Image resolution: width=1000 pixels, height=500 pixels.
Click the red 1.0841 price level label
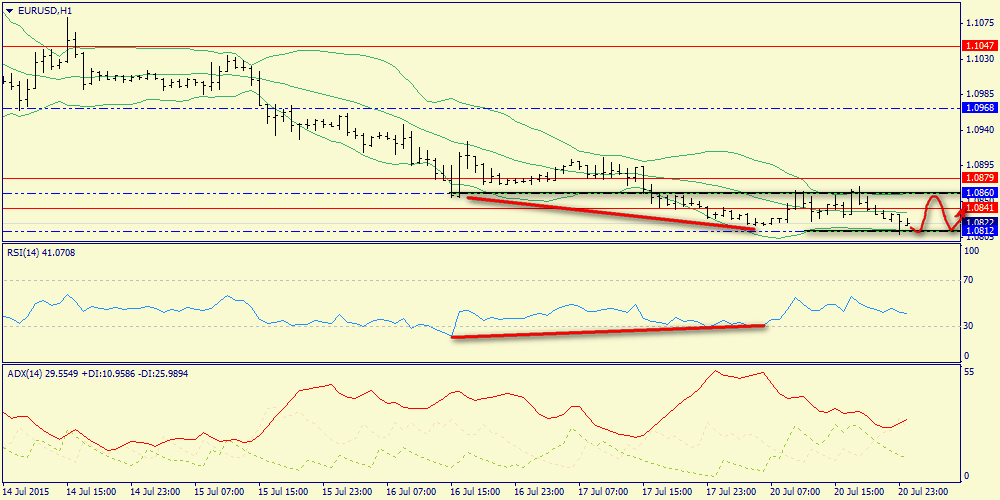point(978,208)
